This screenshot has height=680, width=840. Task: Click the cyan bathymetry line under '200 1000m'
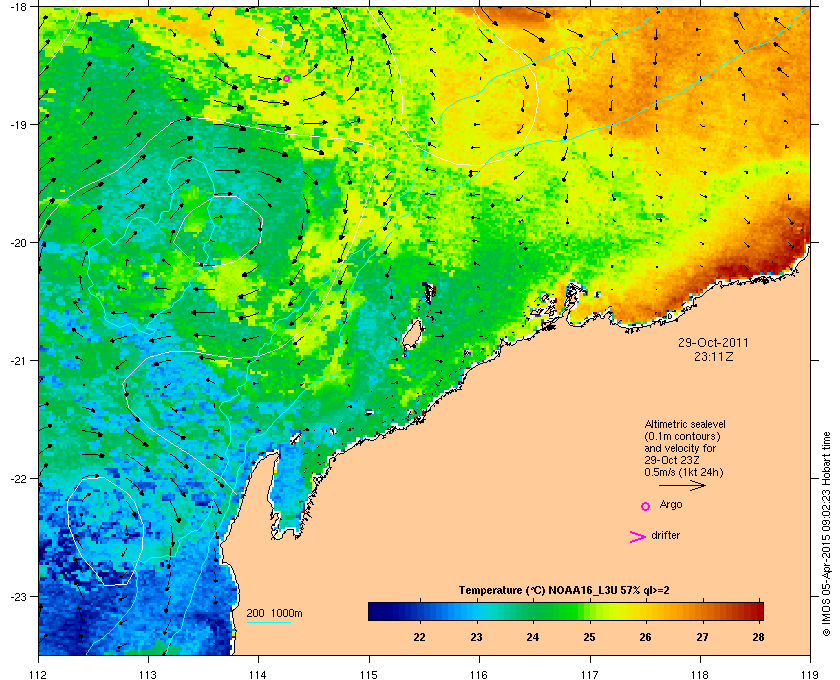(268, 622)
